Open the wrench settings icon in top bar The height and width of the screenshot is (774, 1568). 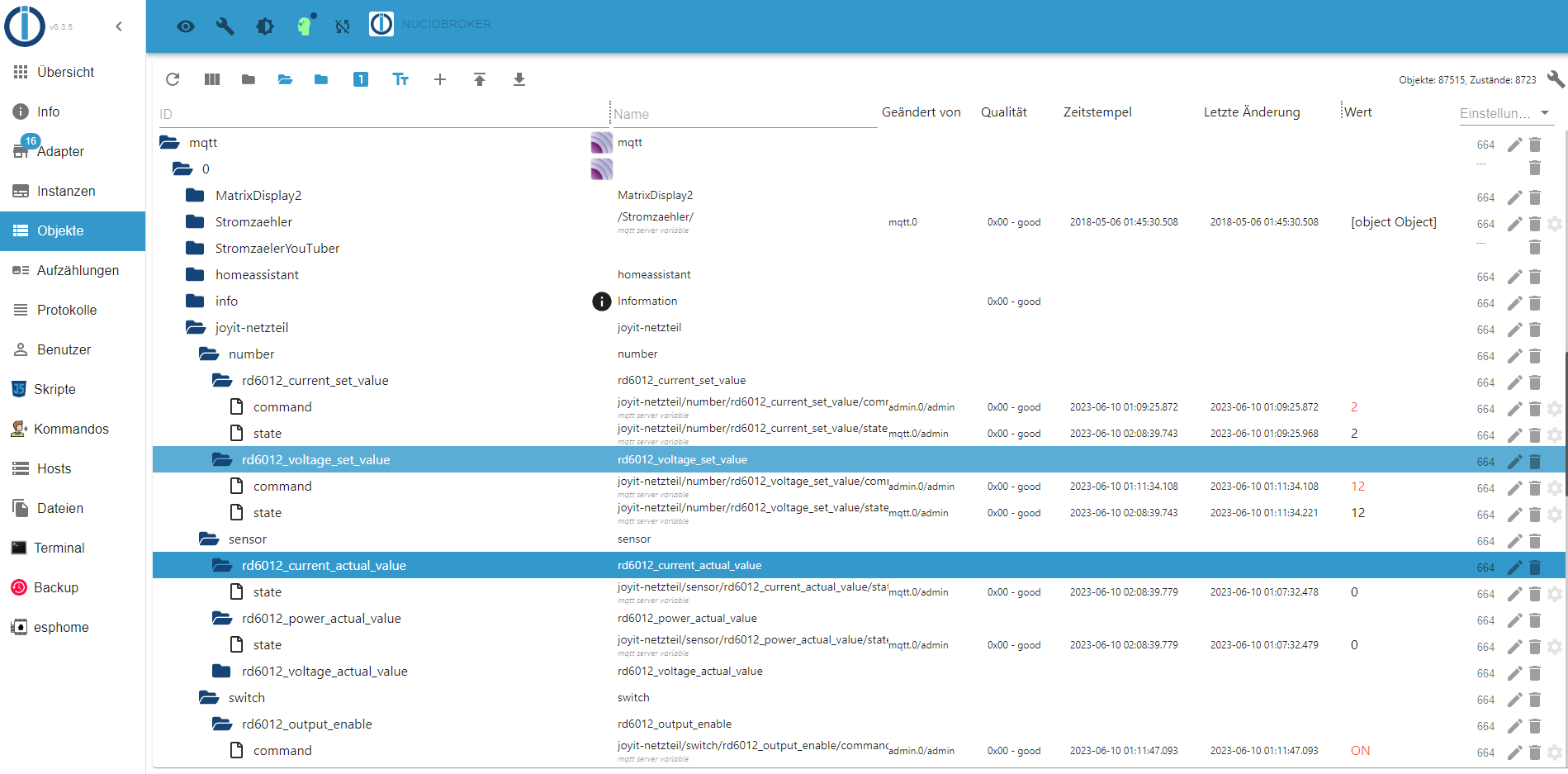click(x=225, y=26)
